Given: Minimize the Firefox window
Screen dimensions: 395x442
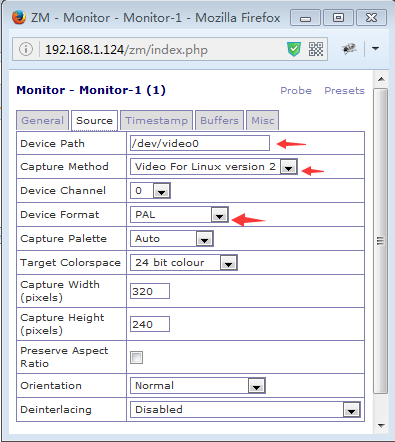Looking at the screenshot, I should tap(305, 18).
